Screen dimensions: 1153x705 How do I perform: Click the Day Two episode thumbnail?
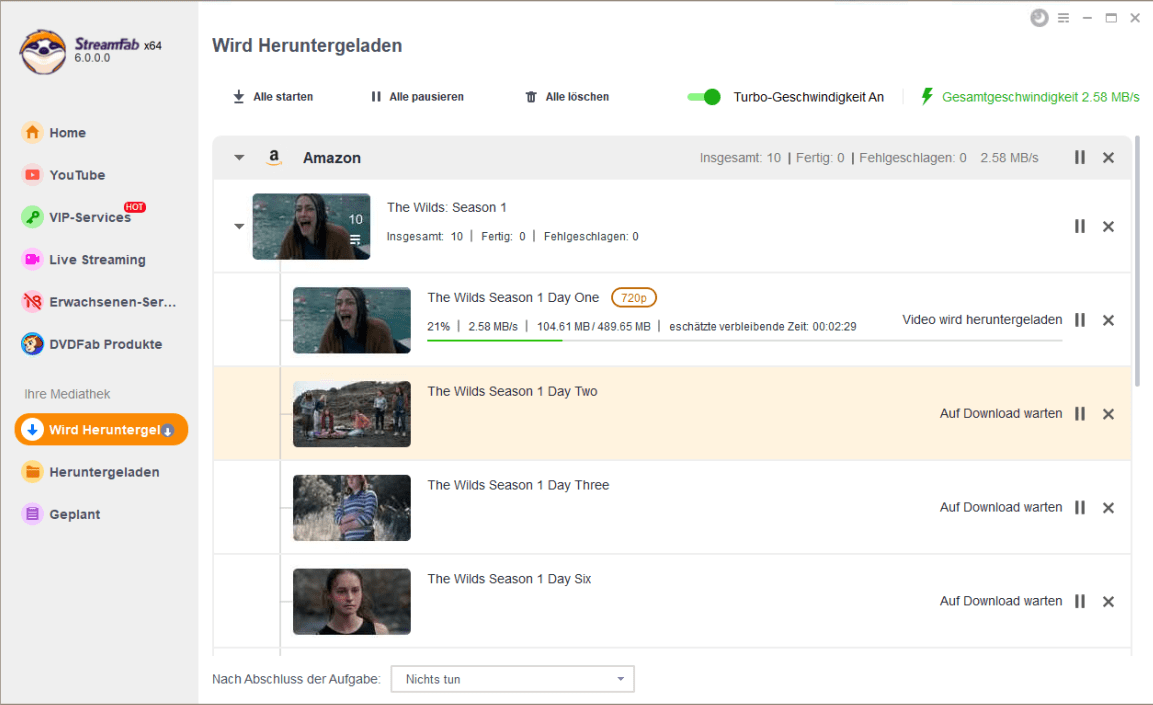click(x=351, y=414)
